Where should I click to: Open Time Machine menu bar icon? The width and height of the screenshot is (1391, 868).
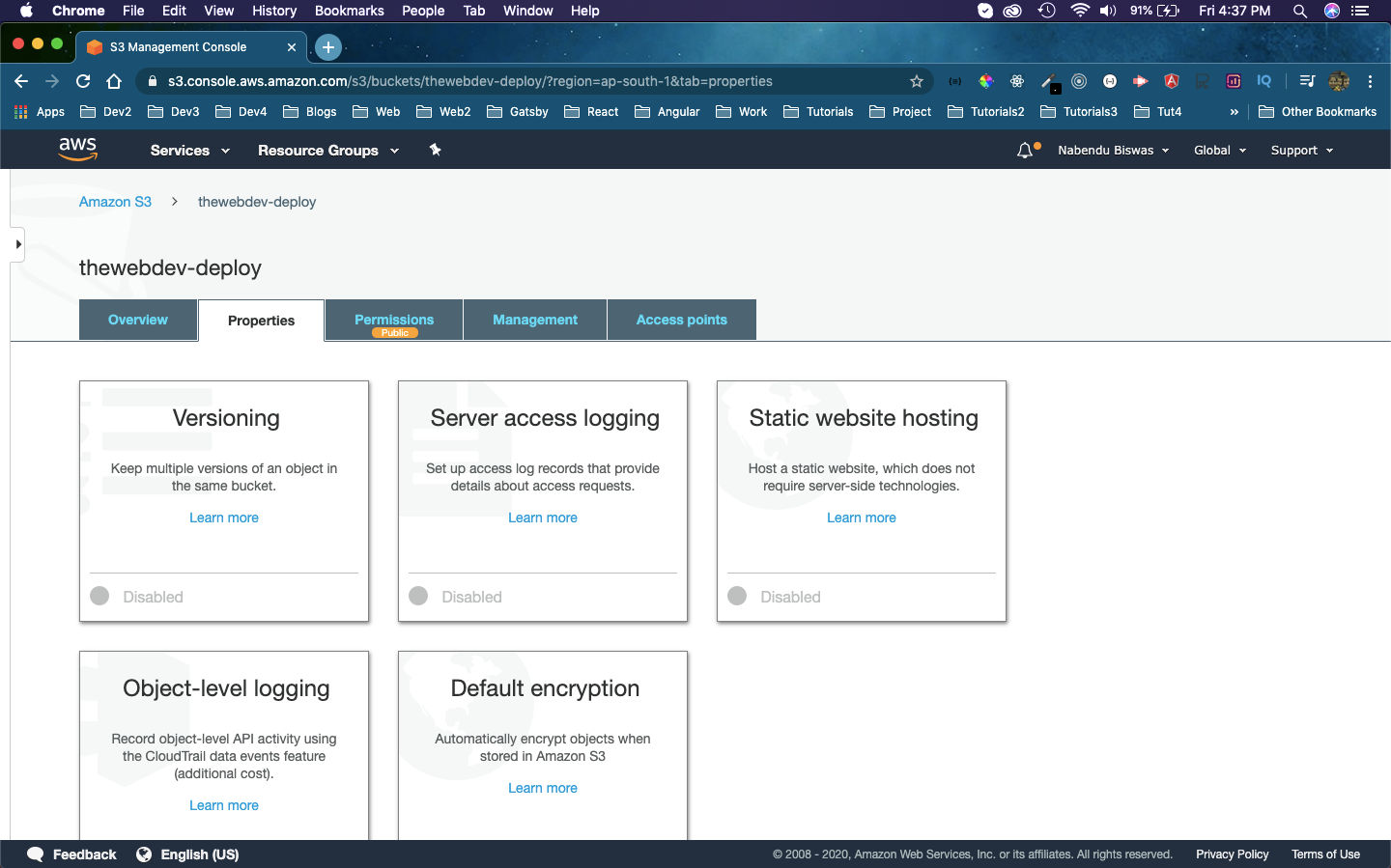tap(1046, 11)
